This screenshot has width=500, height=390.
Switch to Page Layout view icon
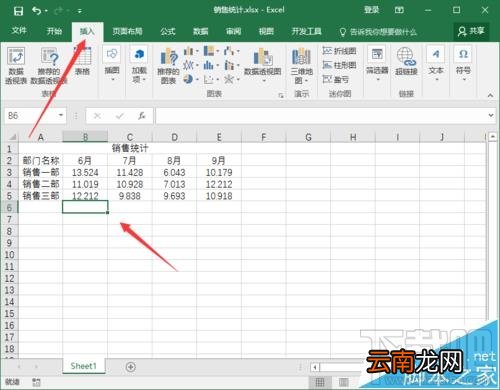344,382
